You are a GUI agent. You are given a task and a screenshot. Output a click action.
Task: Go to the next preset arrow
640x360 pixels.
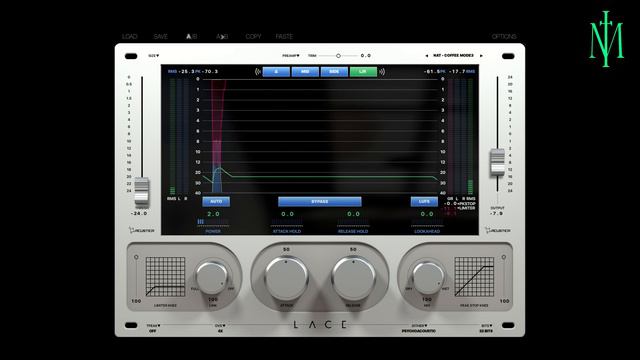[481, 56]
